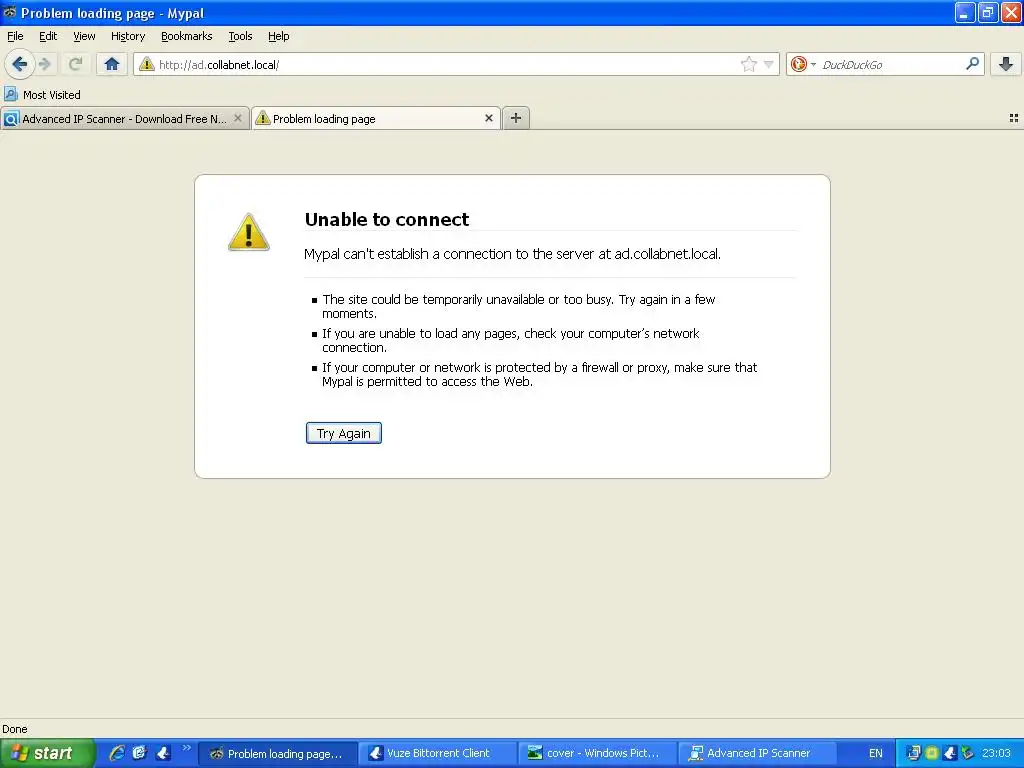Image resolution: width=1024 pixels, height=768 pixels.
Task: Click the Forward arrow button
Action: 45,64
